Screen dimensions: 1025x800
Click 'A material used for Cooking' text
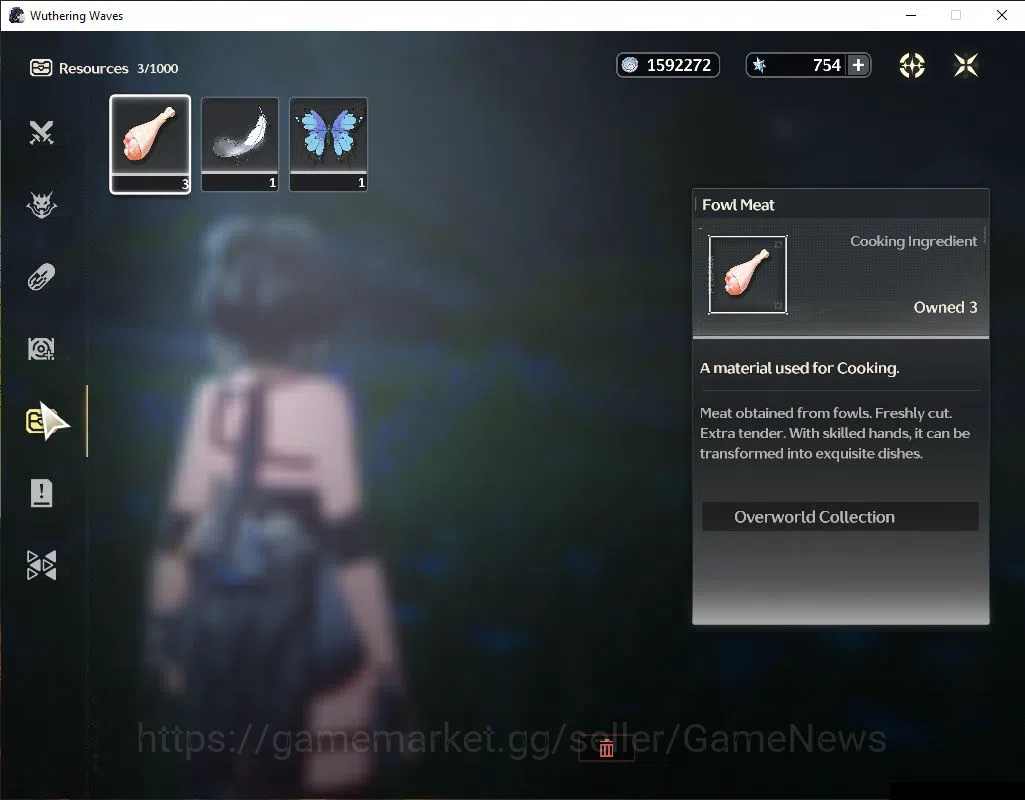point(799,368)
